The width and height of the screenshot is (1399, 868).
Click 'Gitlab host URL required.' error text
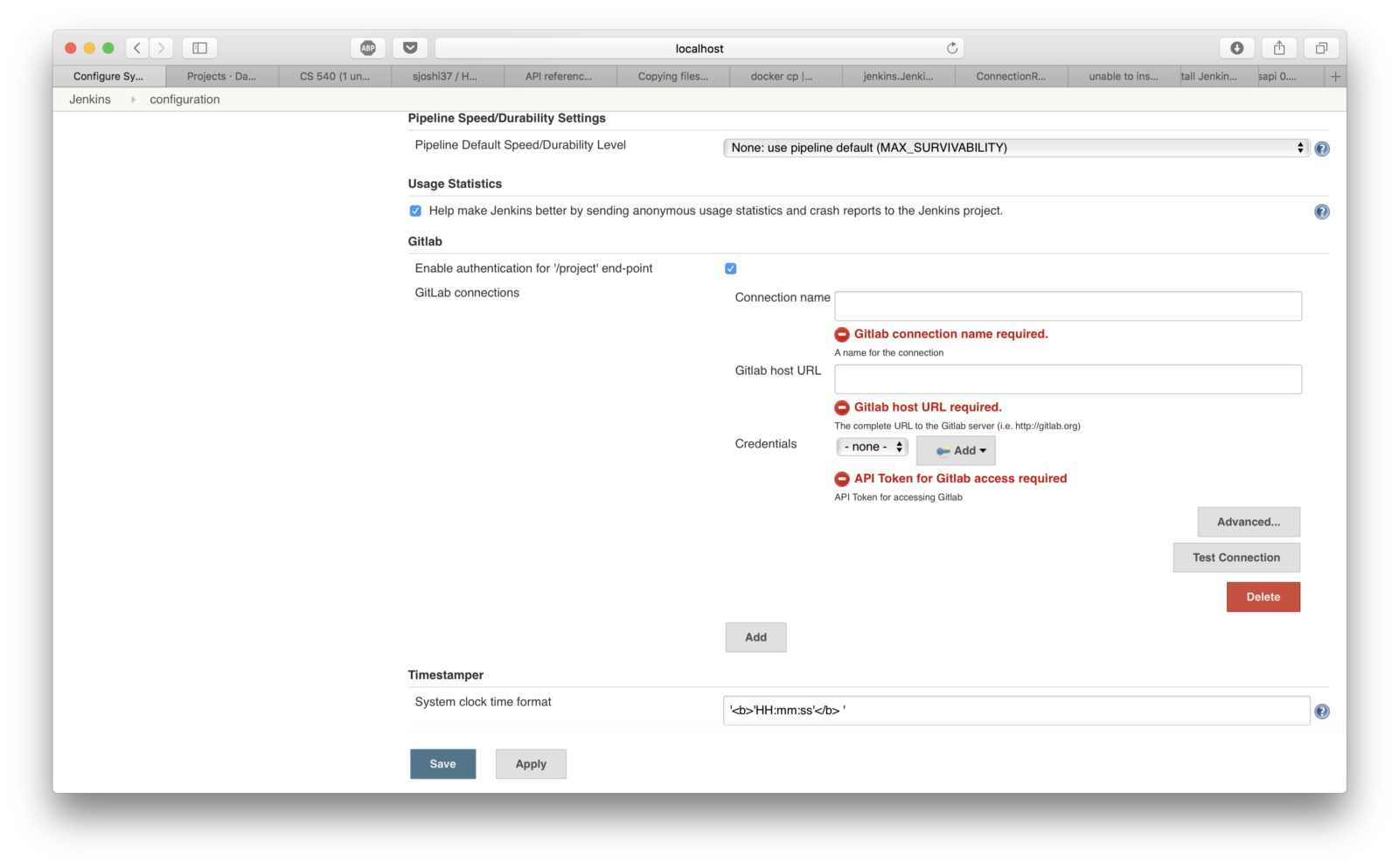[928, 407]
